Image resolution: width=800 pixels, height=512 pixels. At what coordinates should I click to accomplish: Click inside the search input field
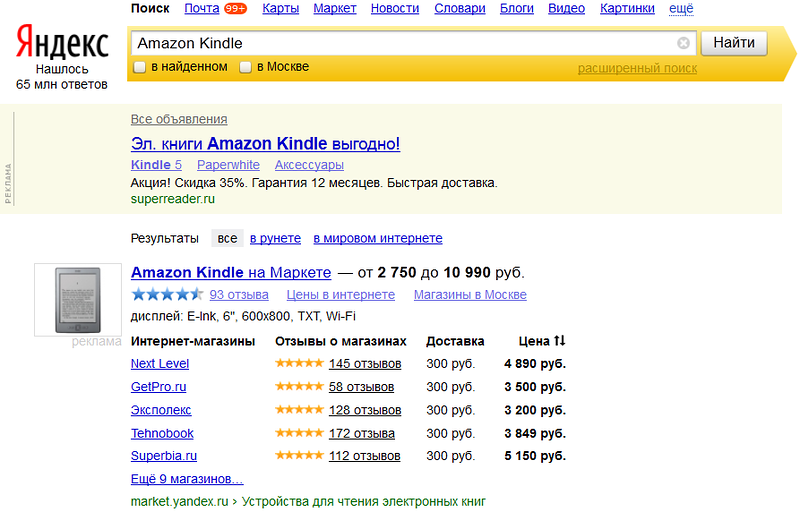click(400, 43)
